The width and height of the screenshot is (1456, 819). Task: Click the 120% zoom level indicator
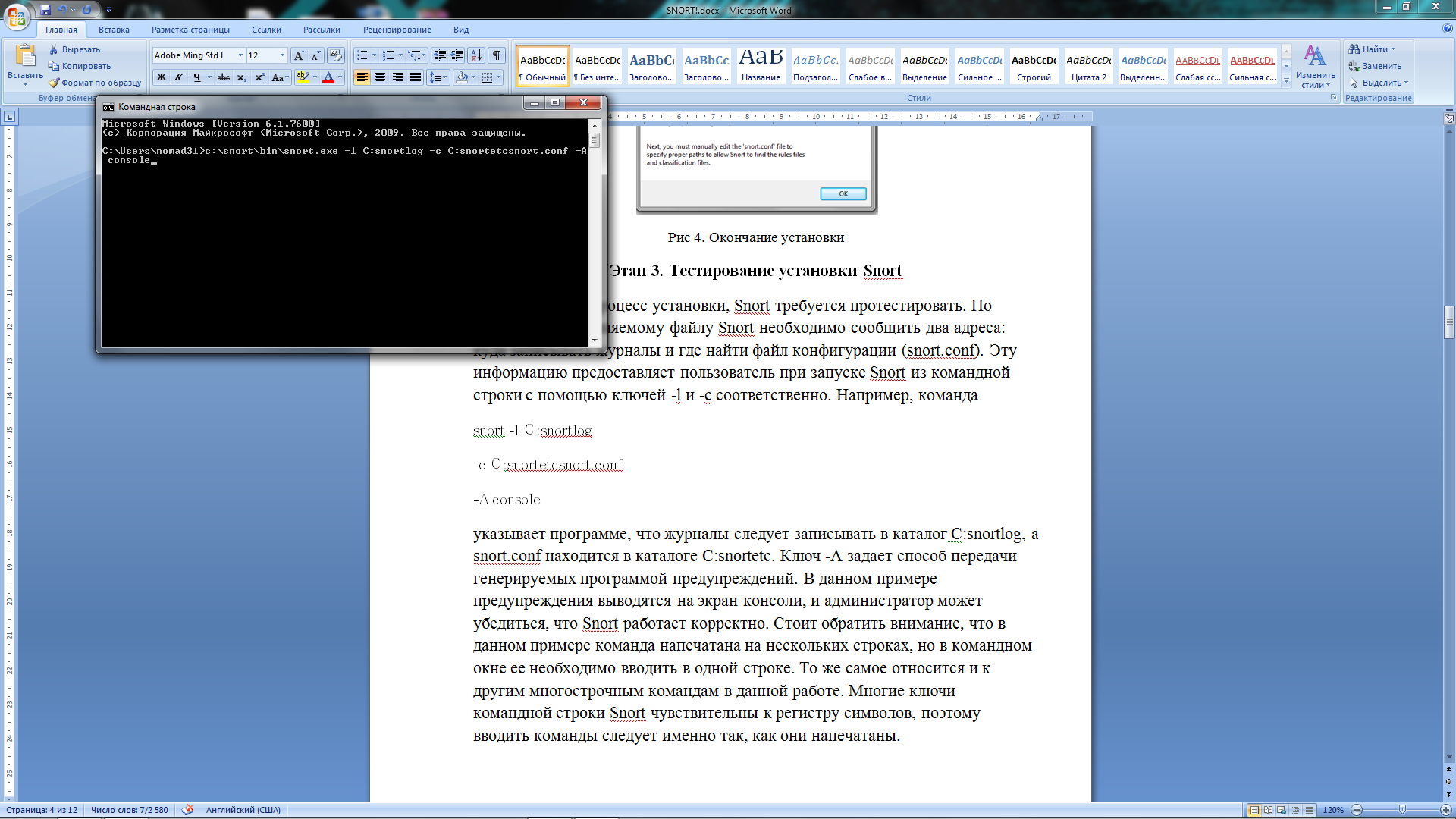(x=1333, y=810)
